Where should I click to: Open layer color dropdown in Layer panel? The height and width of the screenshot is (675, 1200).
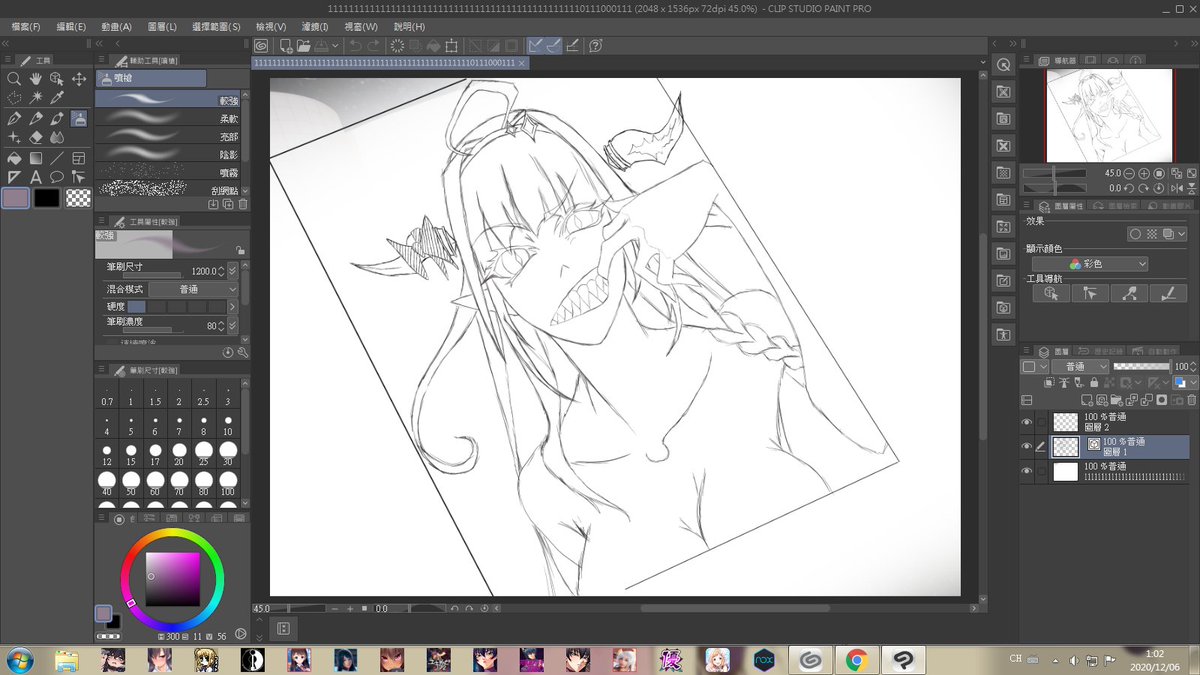point(1185,382)
